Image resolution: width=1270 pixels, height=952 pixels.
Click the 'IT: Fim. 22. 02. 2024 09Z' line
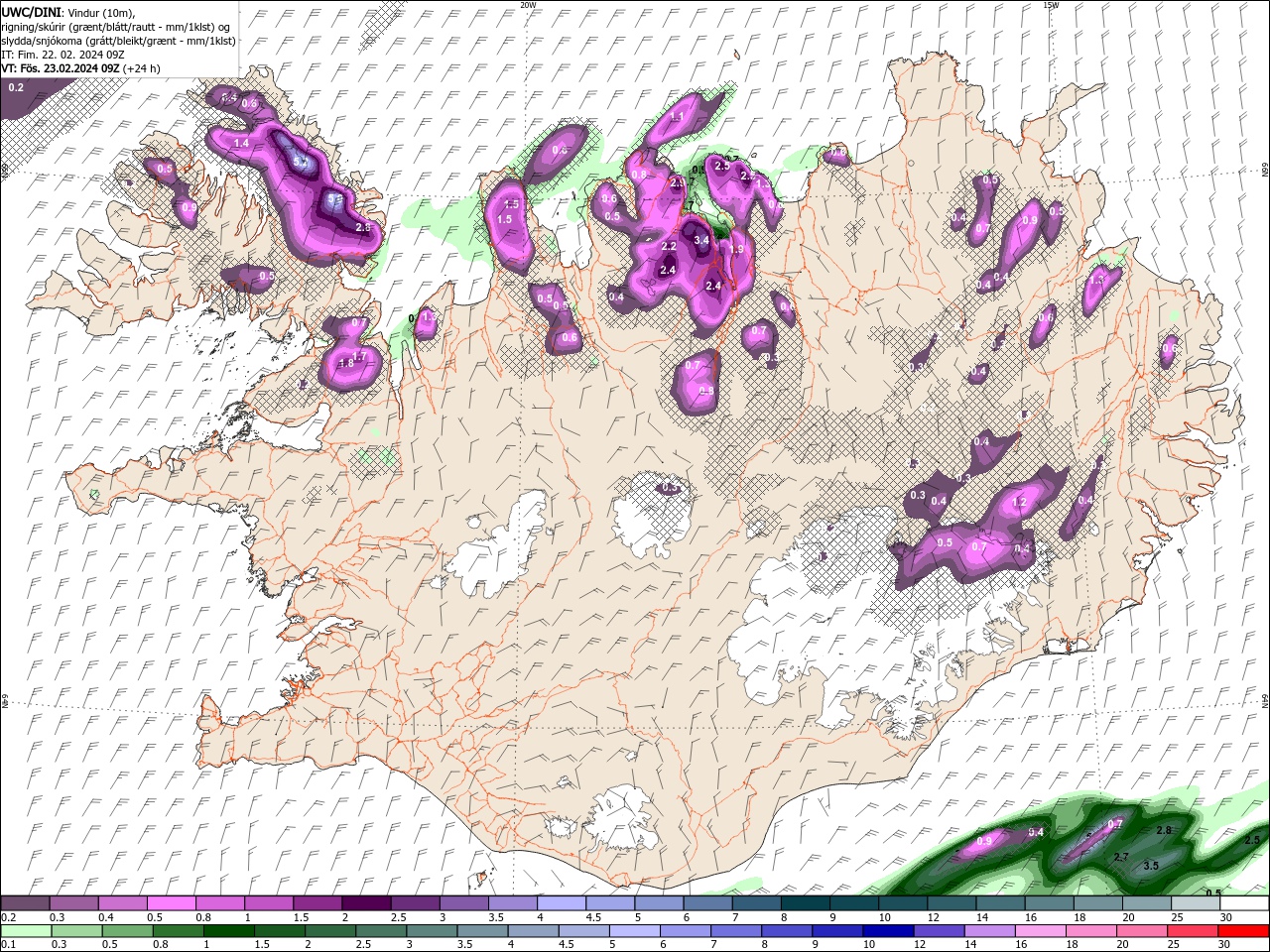pos(62,55)
